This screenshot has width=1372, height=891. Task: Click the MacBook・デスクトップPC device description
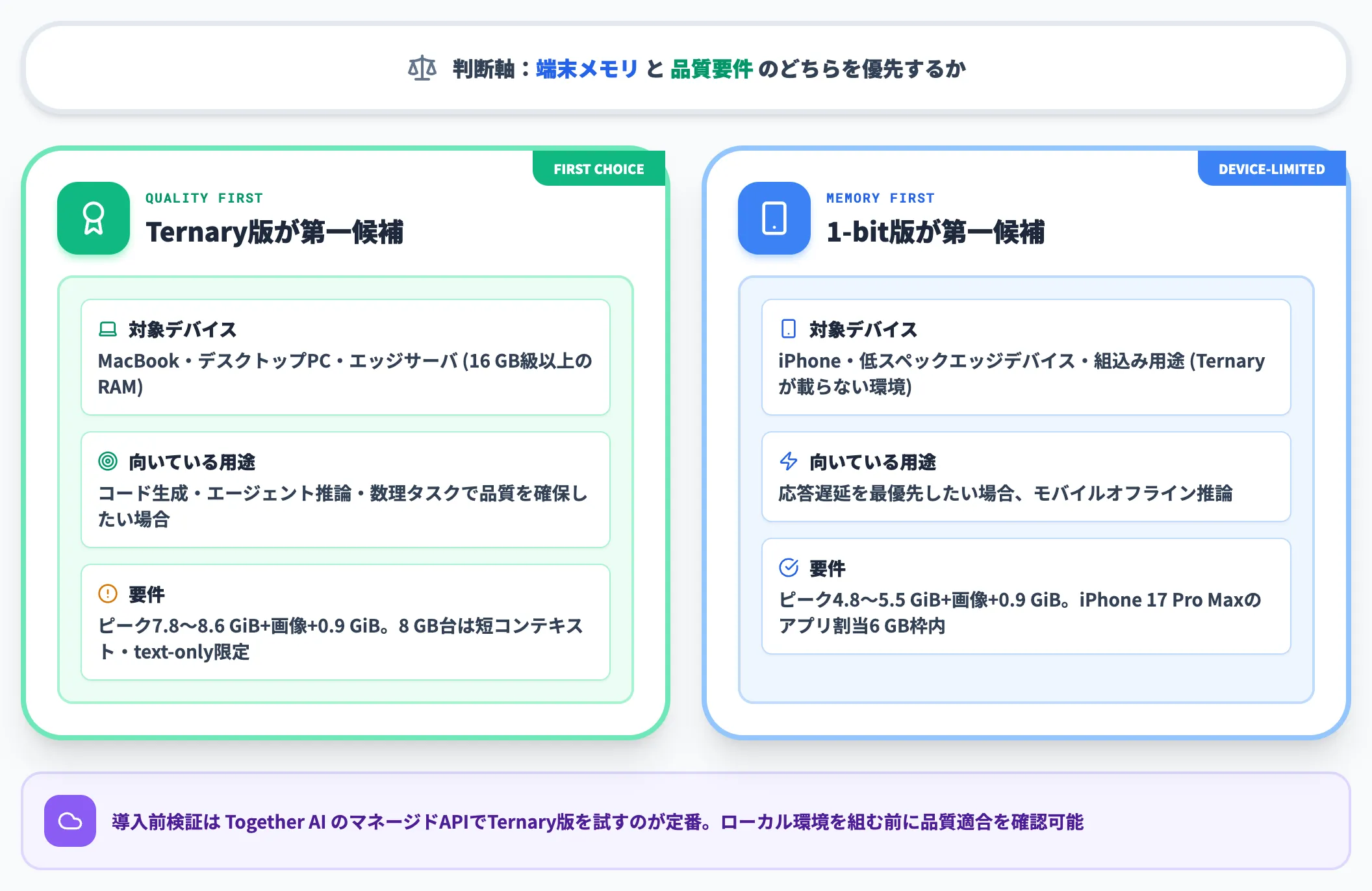click(345, 373)
